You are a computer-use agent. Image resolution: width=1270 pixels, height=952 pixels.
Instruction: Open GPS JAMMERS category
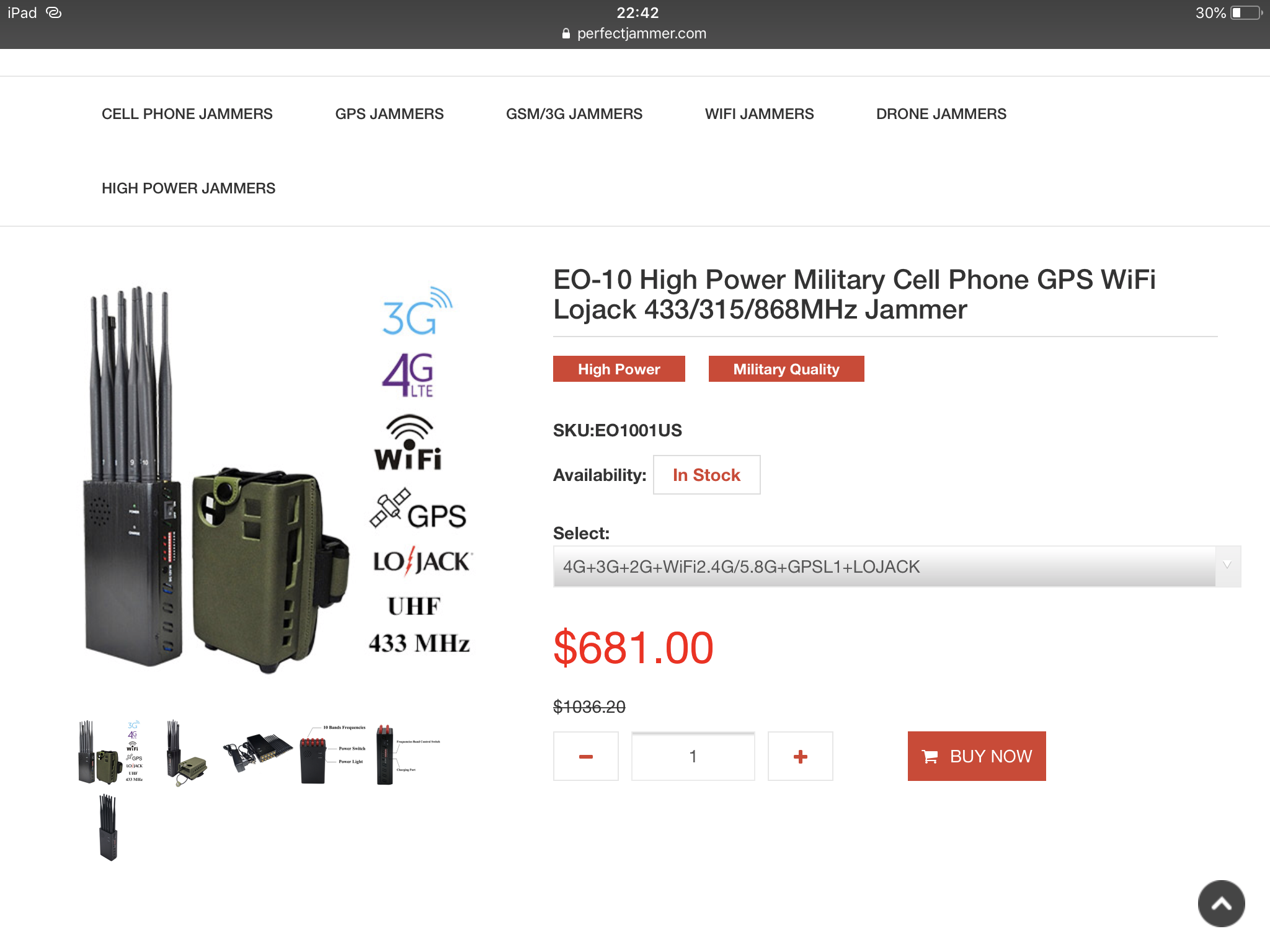389,114
